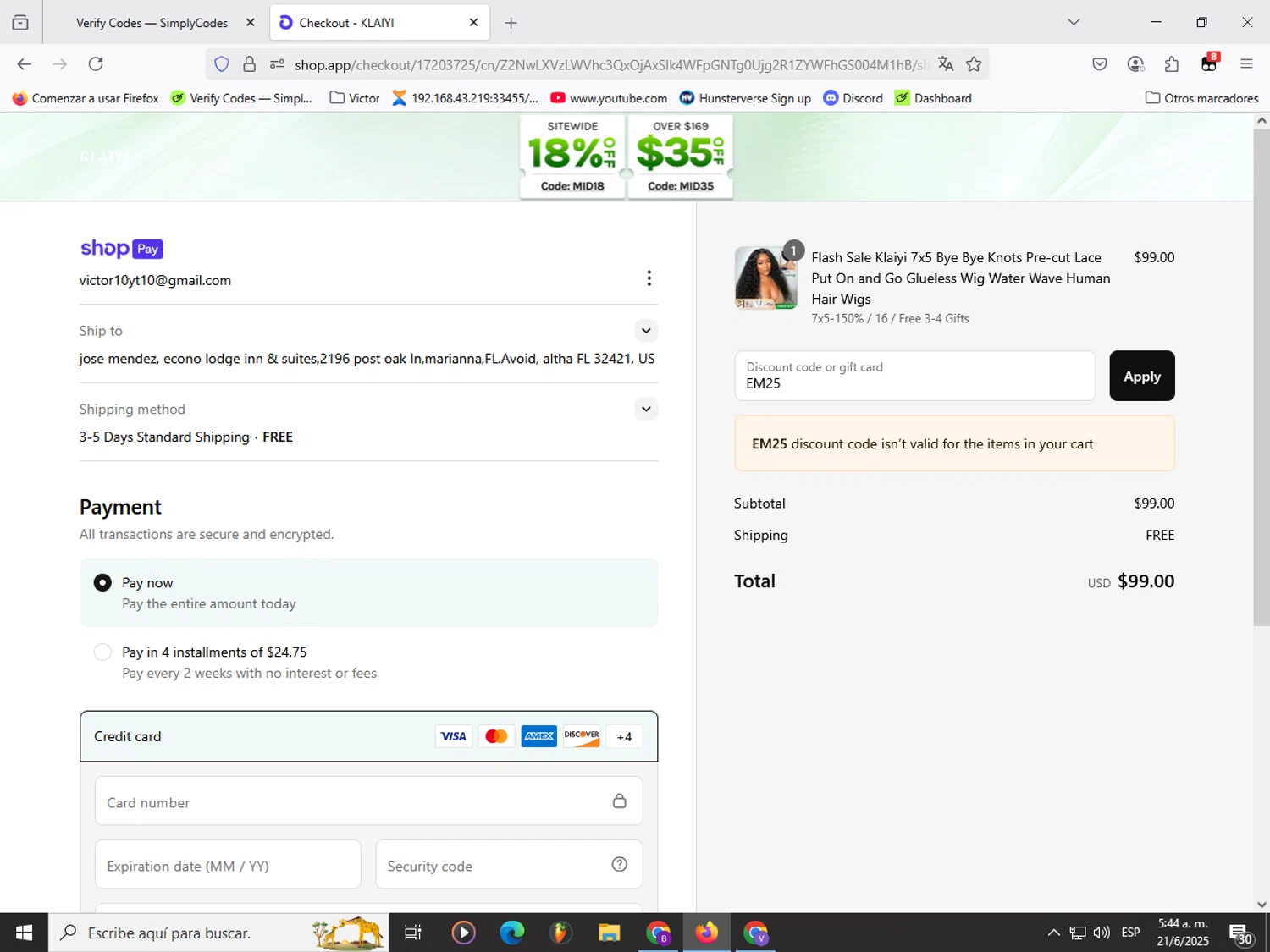The height and width of the screenshot is (952, 1270).
Task: Open the Pocket save icon
Action: (1100, 64)
